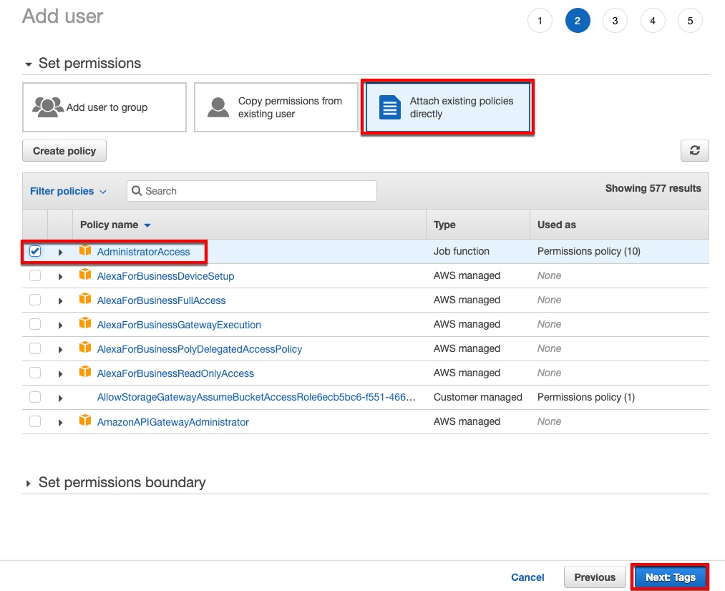The height and width of the screenshot is (591, 725).
Task: Click the AlexaForBusinessDeviceSetup policy box icon
Action: [x=85, y=275]
